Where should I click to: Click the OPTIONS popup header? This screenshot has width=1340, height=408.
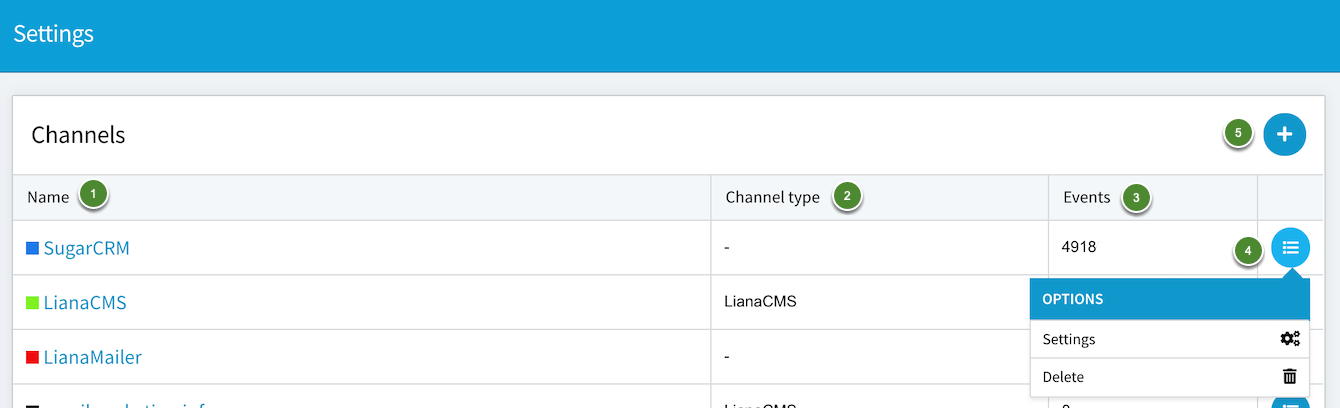[1169, 299]
